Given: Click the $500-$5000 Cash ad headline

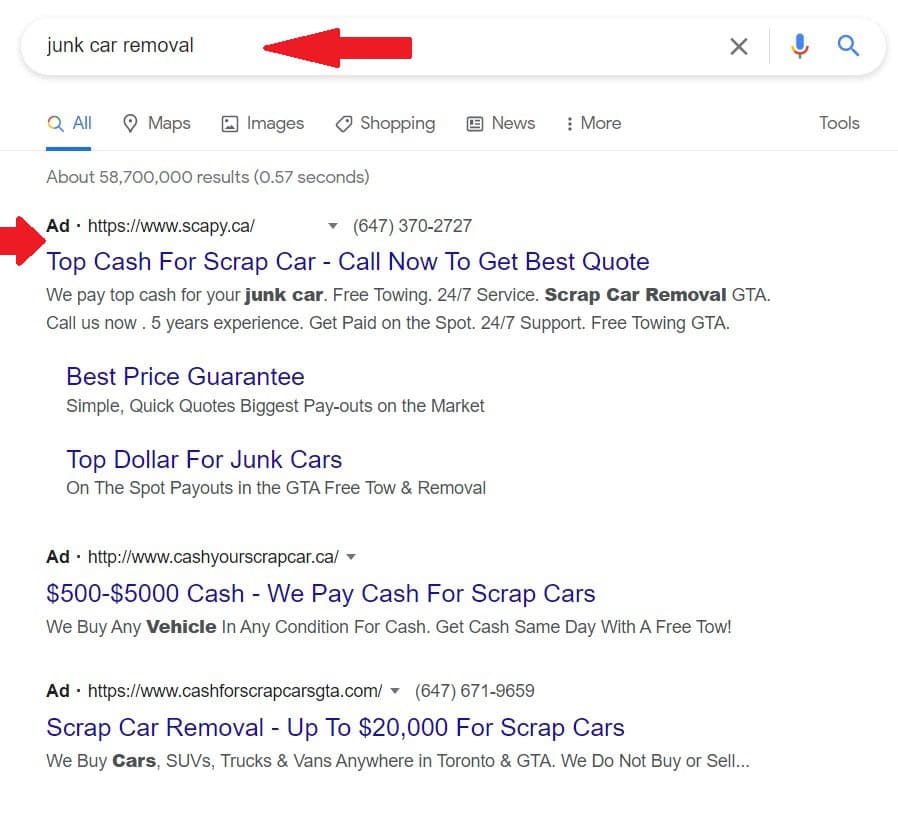Looking at the screenshot, I should [321, 594].
